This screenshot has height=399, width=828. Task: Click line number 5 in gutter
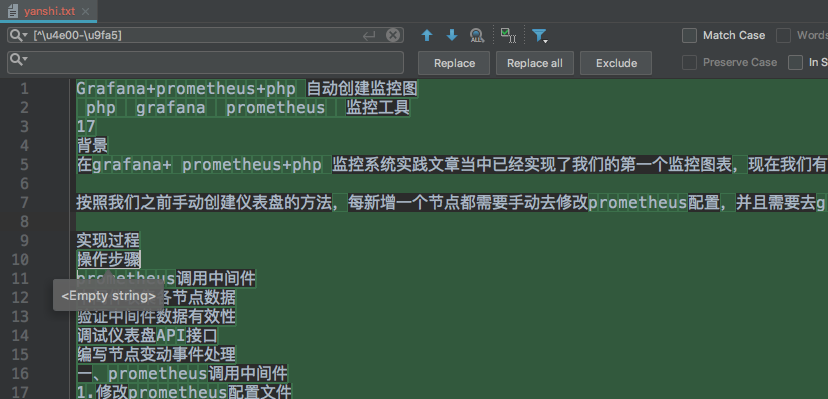click(x=24, y=165)
